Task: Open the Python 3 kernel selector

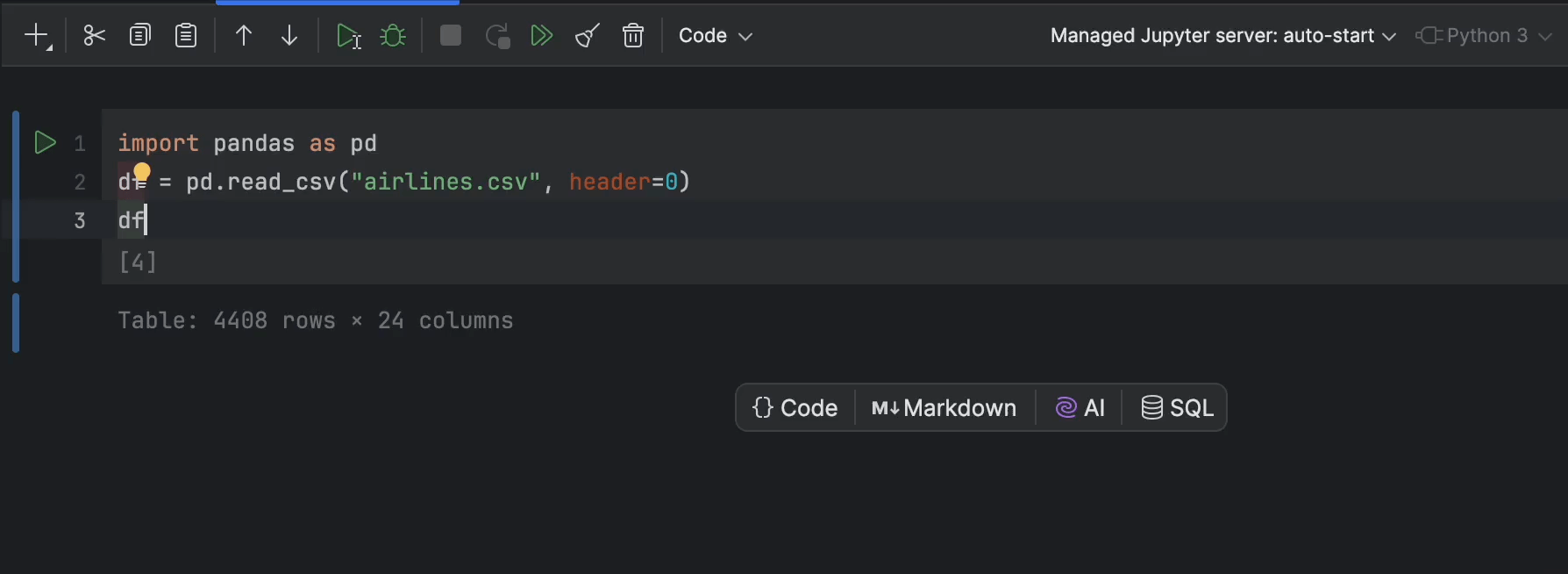Action: pos(1486,36)
